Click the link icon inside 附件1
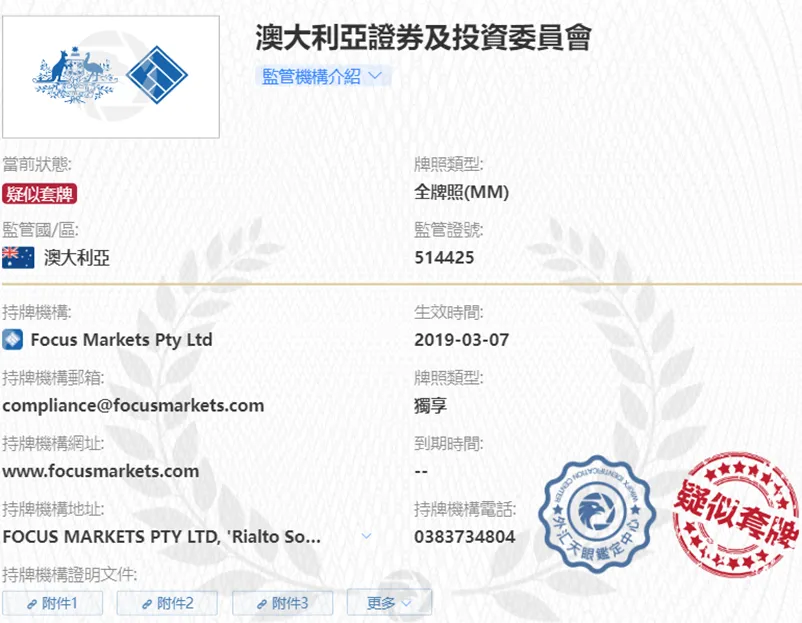This screenshot has width=802, height=623. click(32, 604)
